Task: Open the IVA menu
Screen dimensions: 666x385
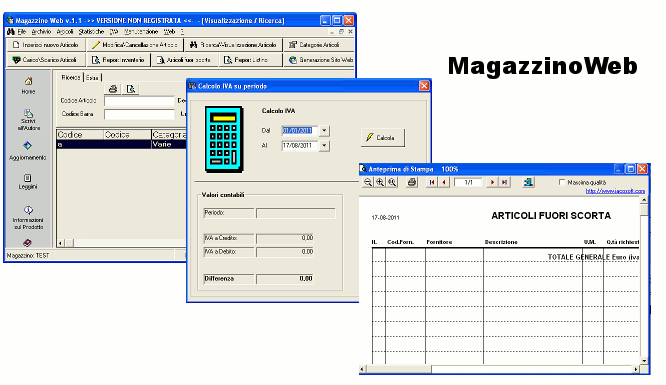Action: click(114, 31)
